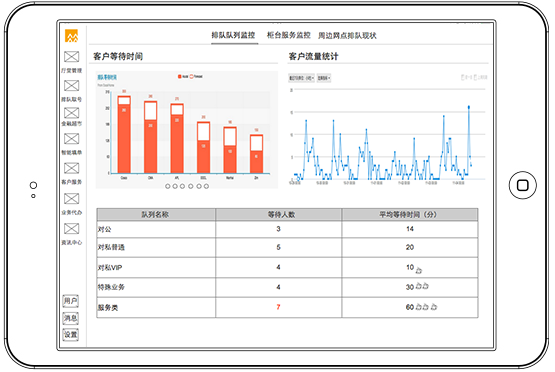555x372 pixels.
Task: Click average wait 20 in 对私普通 row
Action: click(x=410, y=247)
